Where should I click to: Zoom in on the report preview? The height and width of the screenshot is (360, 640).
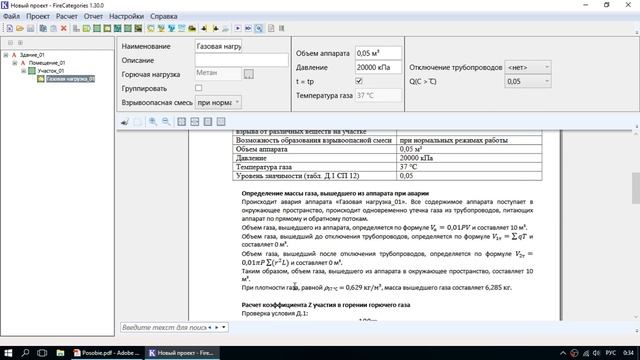[153, 122]
